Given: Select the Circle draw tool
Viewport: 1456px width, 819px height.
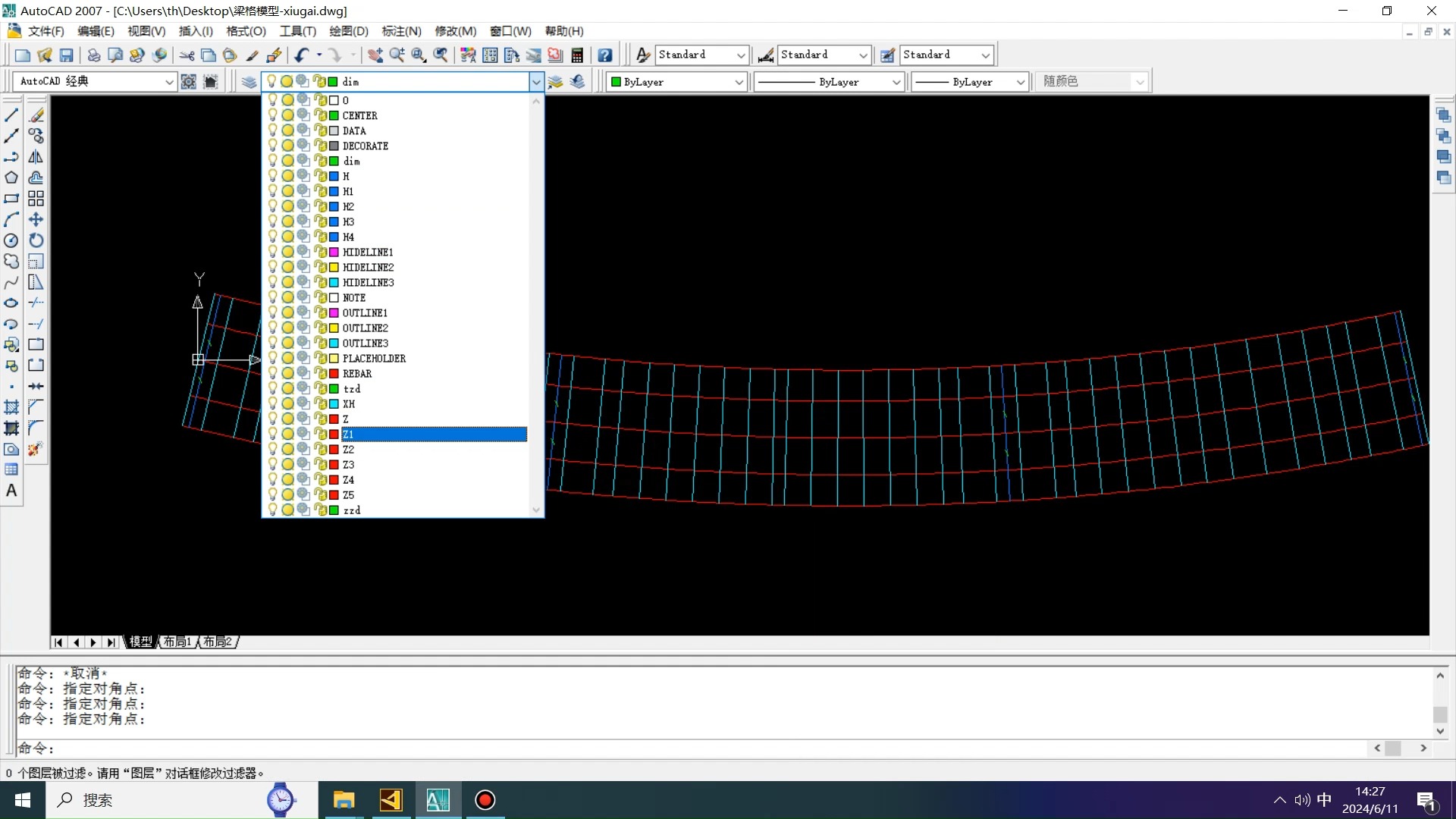Looking at the screenshot, I should pos(11,240).
